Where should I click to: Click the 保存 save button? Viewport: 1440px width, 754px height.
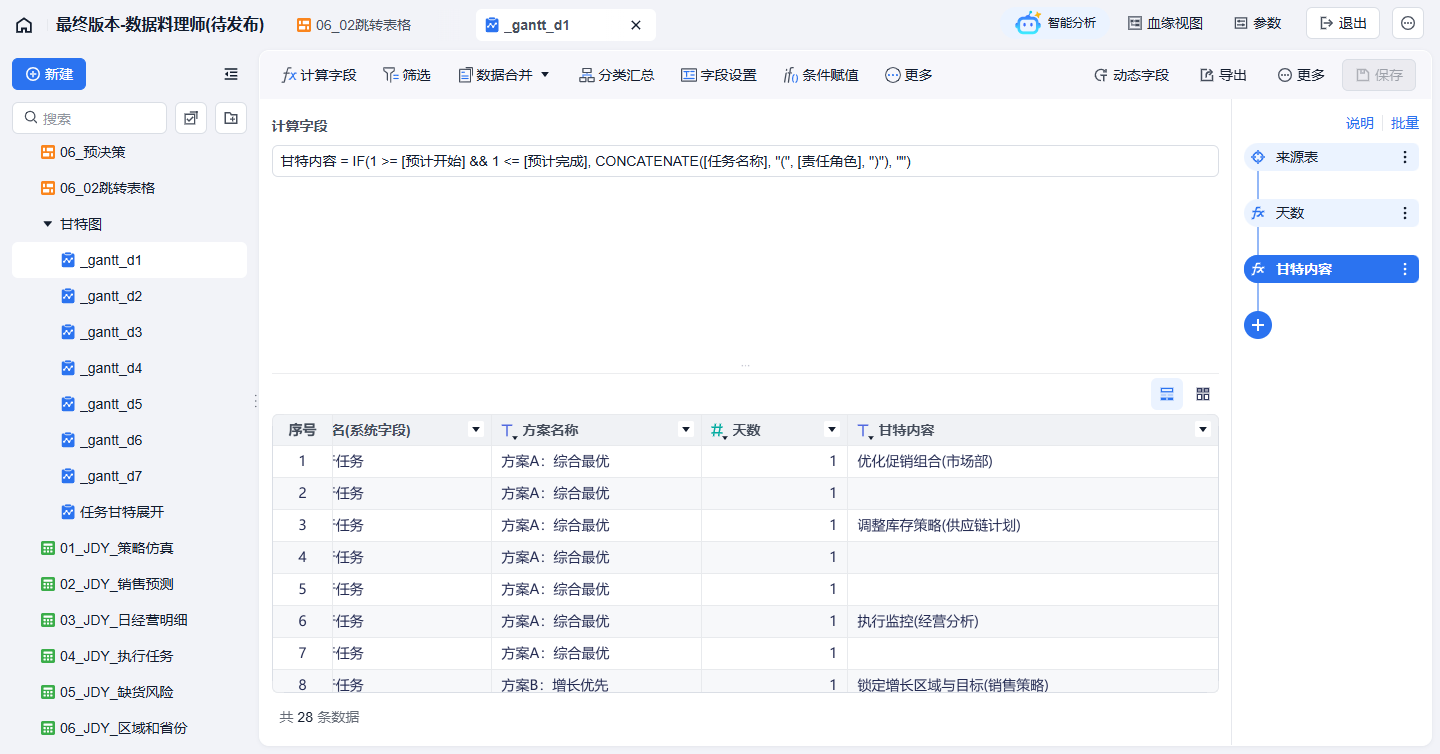(x=1379, y=75)
